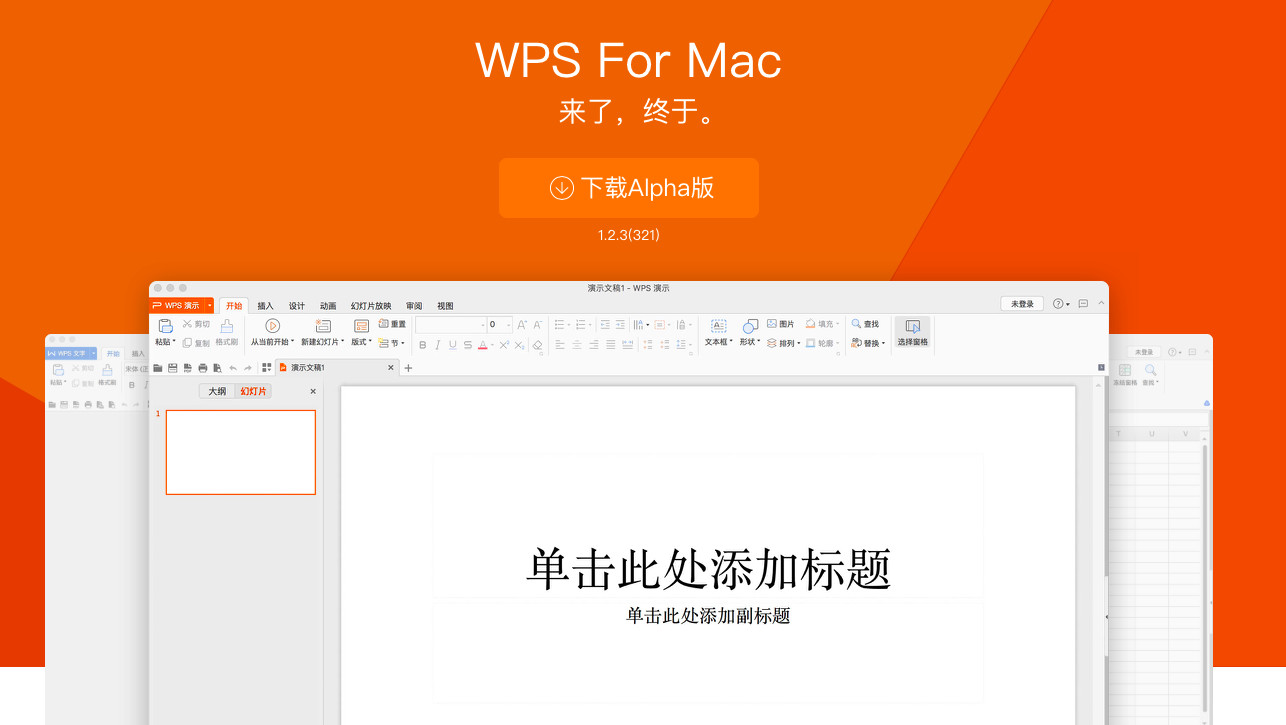
Task: Increase font size with the larger A icon
Action: 522,325
